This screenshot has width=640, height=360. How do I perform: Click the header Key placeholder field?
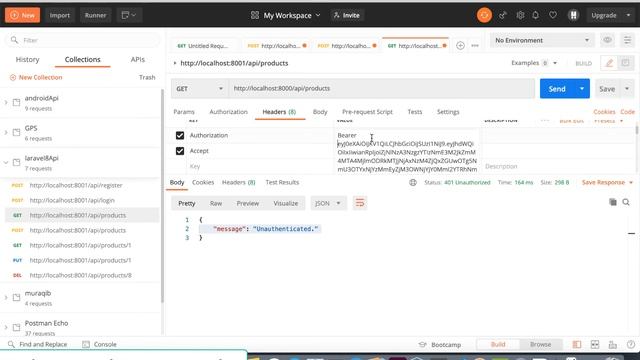[260, 167]
